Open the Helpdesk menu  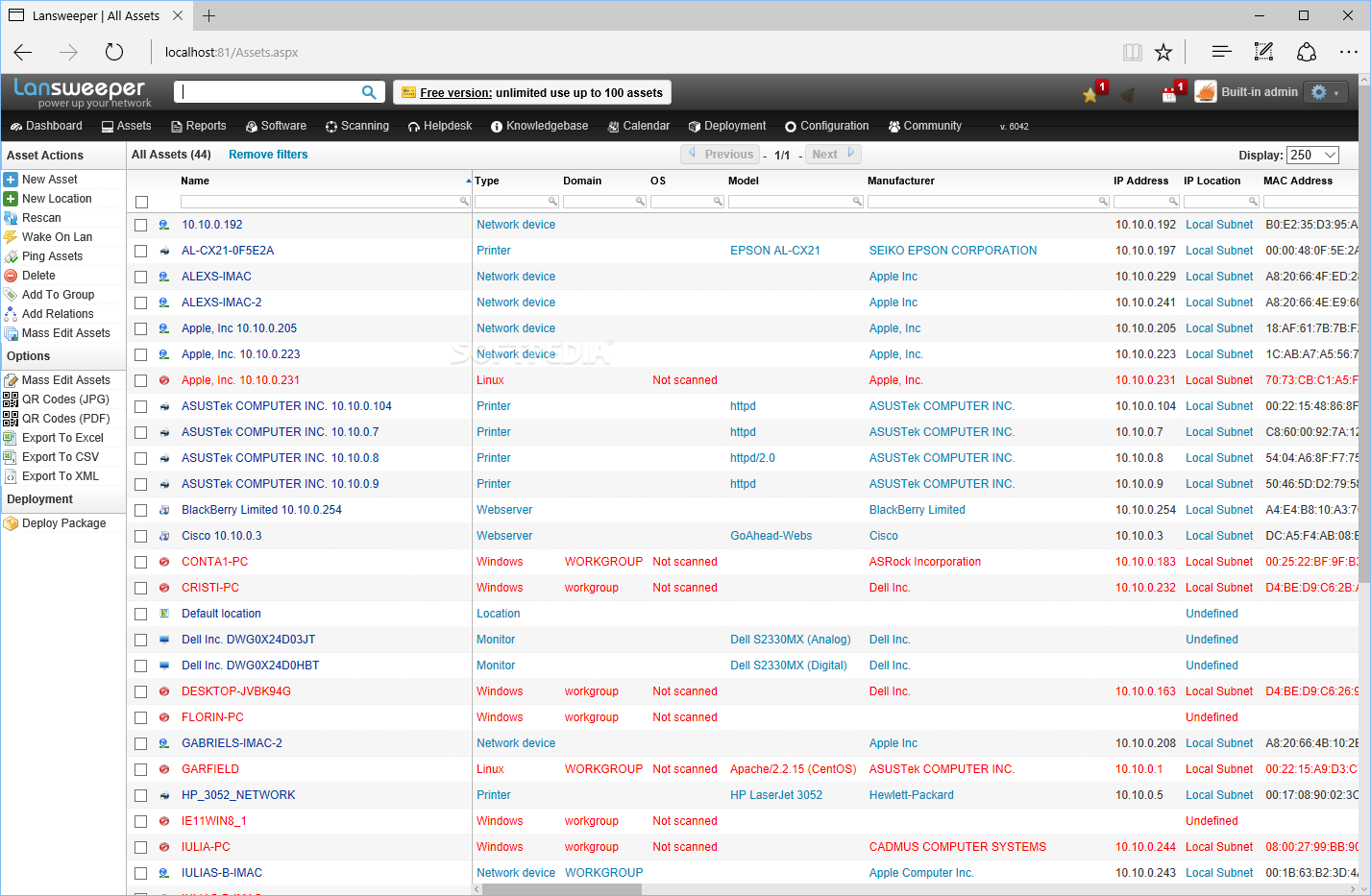(x=440, y=126)
